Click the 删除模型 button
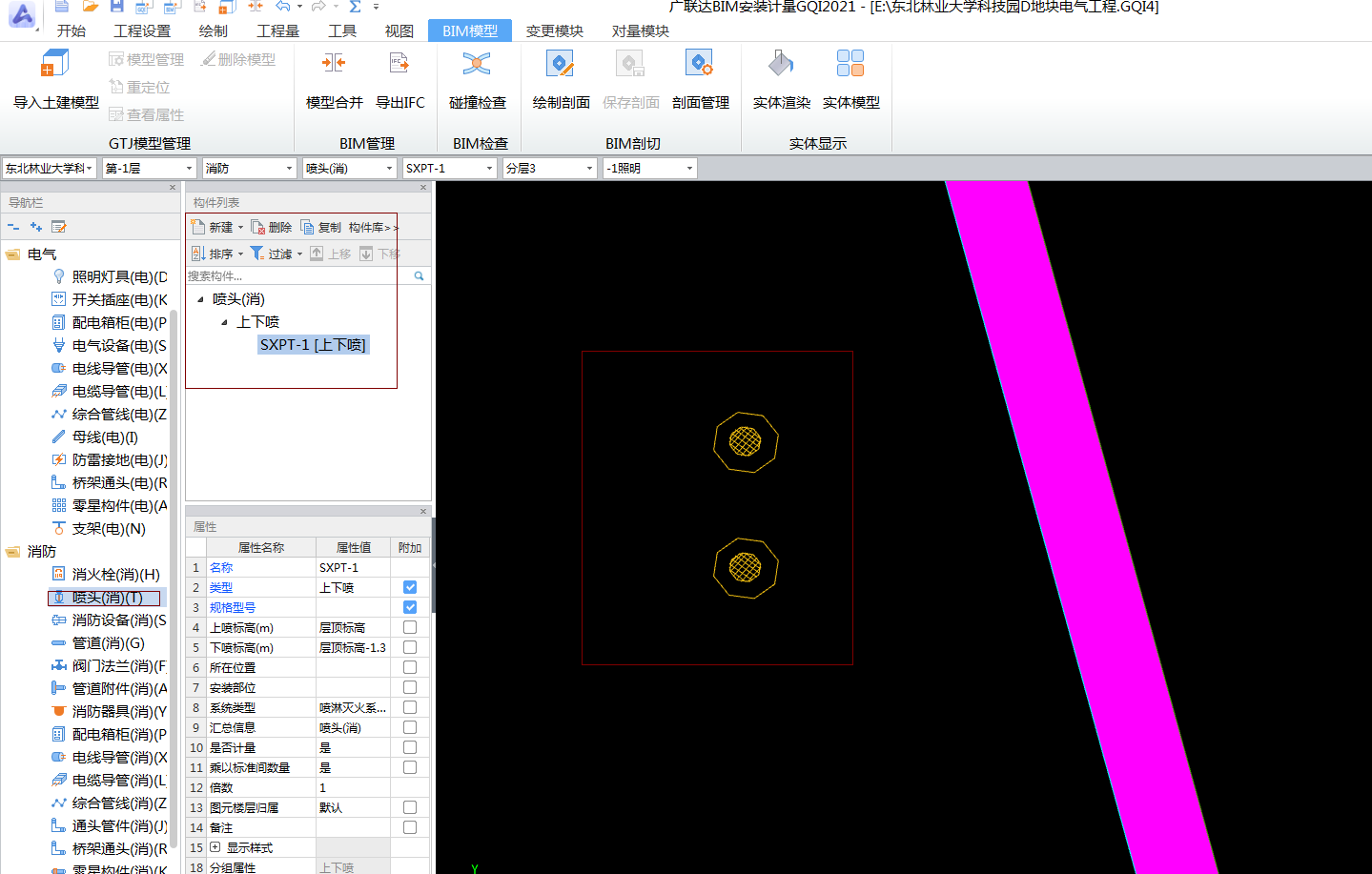 click(238, 59)
